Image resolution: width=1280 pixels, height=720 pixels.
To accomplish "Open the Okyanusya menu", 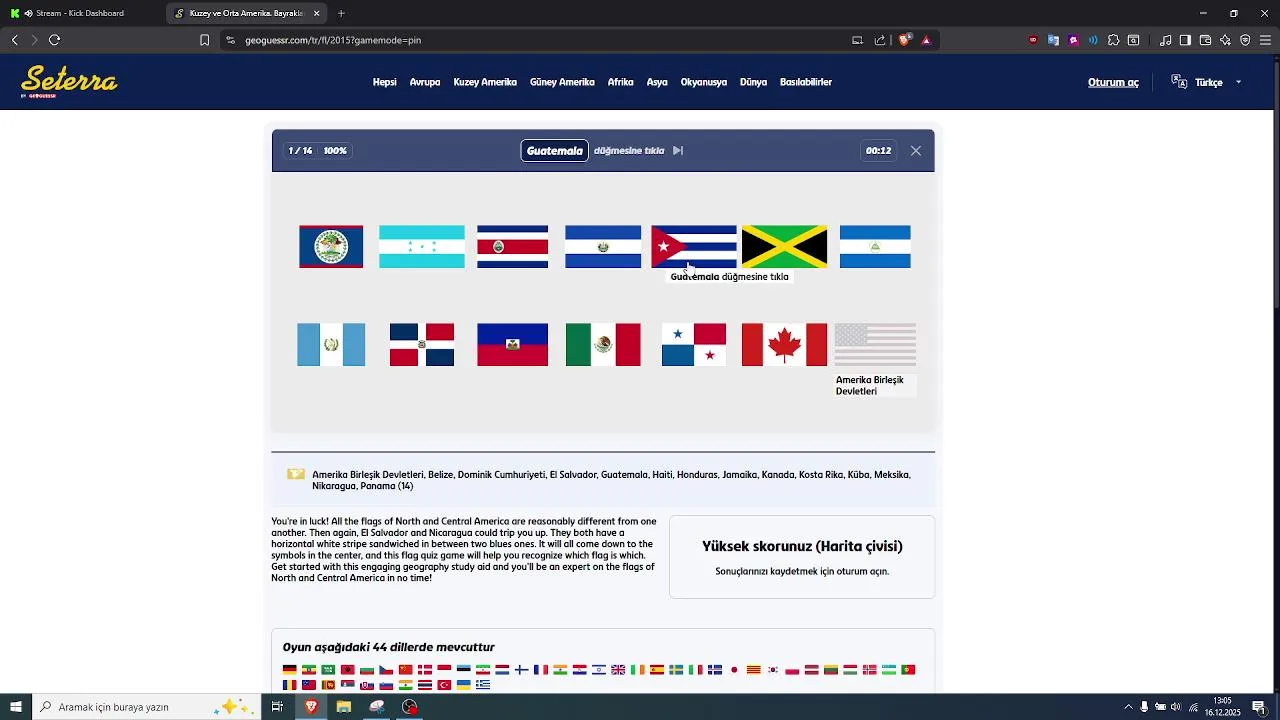I will tap(704, 82).
